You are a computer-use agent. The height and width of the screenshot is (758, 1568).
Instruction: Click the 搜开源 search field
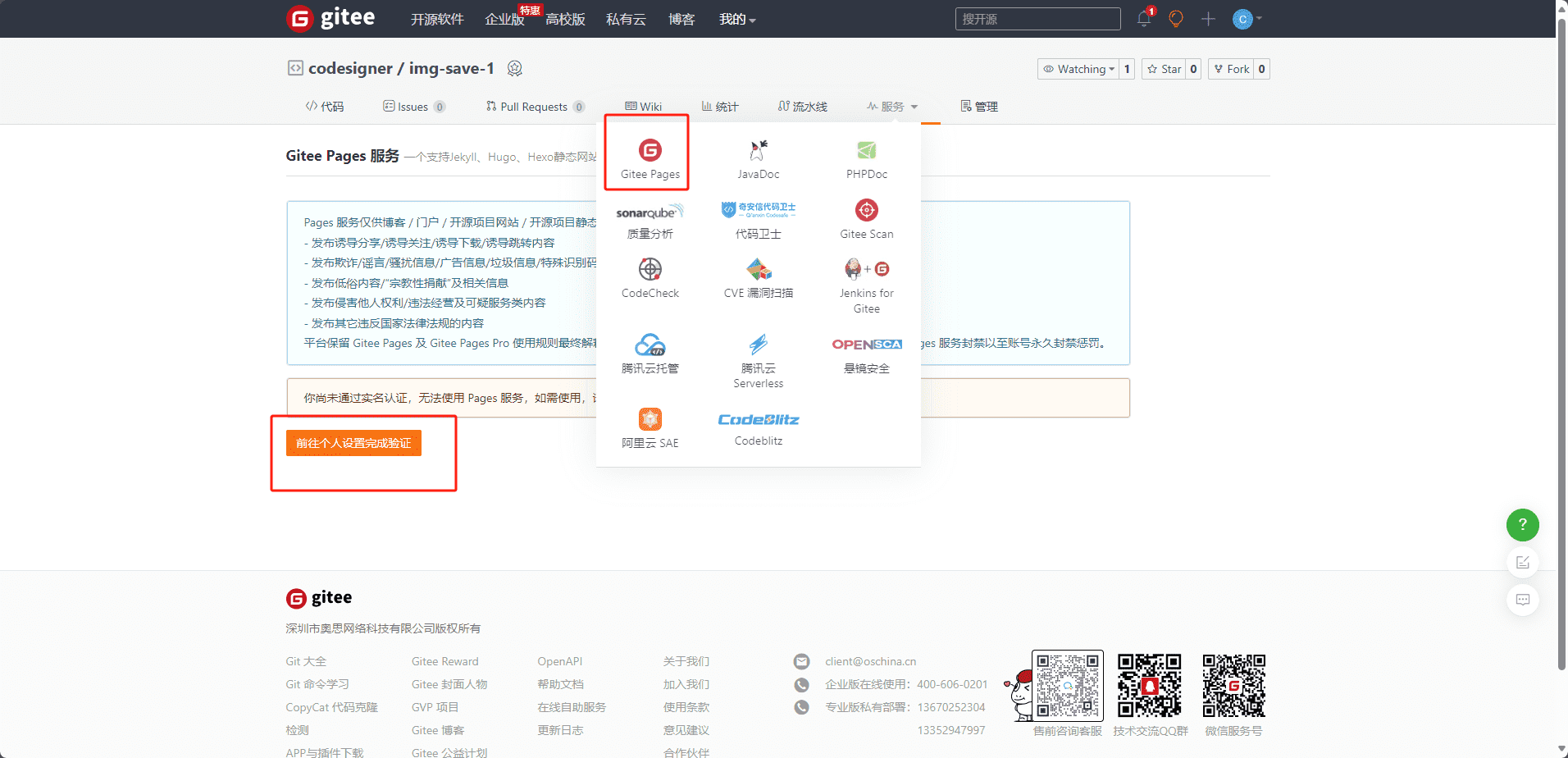click(1037, 19)
